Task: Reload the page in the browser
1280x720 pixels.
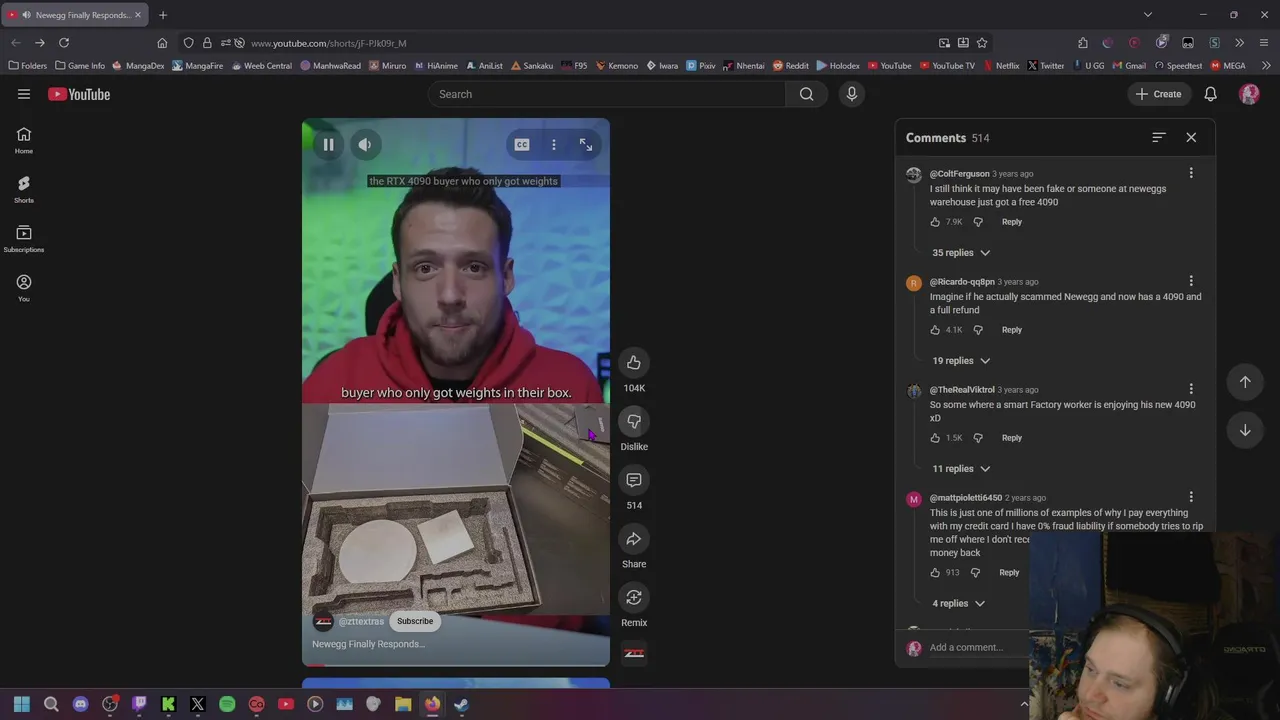Action: click(x=64, y=43)
